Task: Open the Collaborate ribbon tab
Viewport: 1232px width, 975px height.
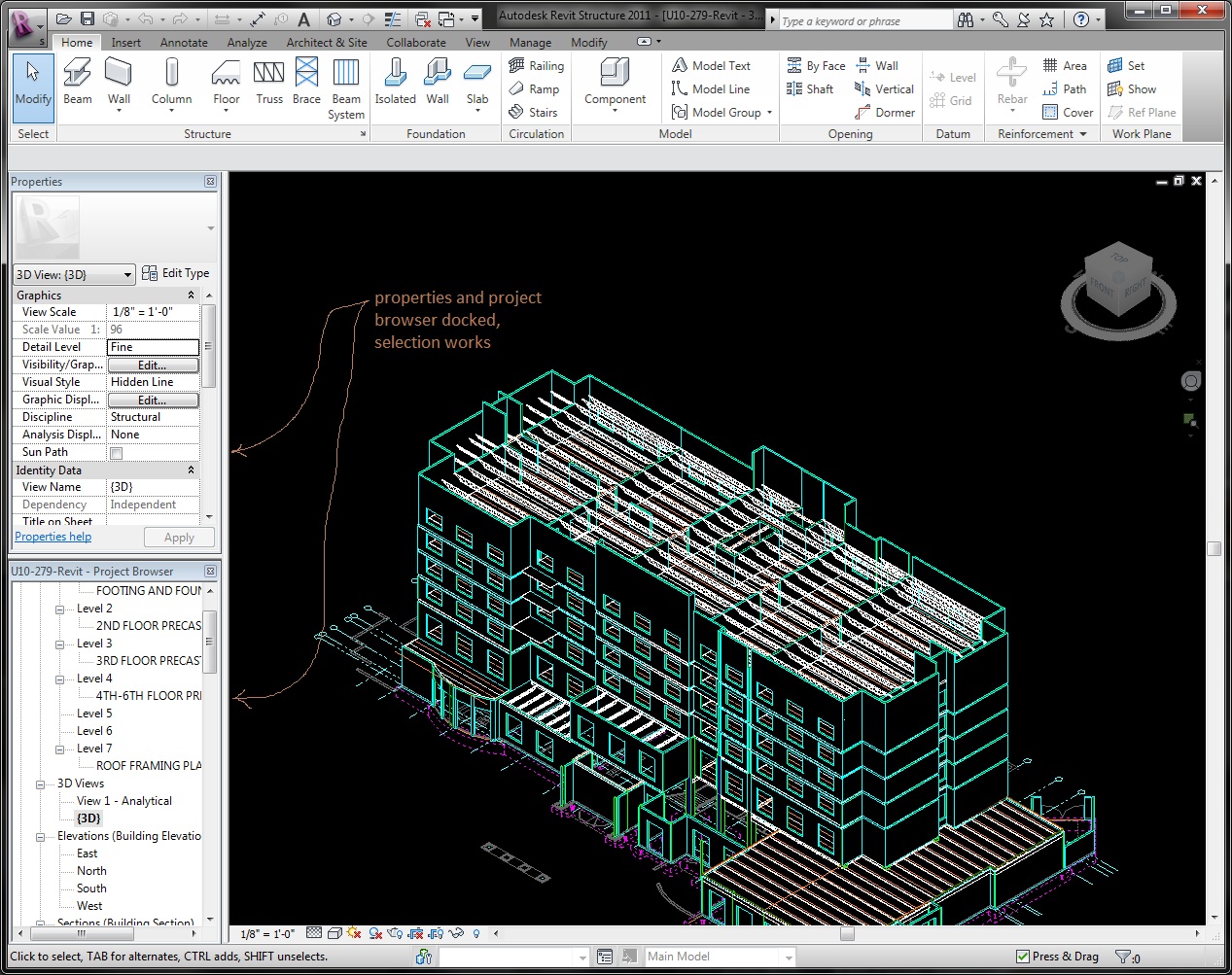Action: [415, 43]
